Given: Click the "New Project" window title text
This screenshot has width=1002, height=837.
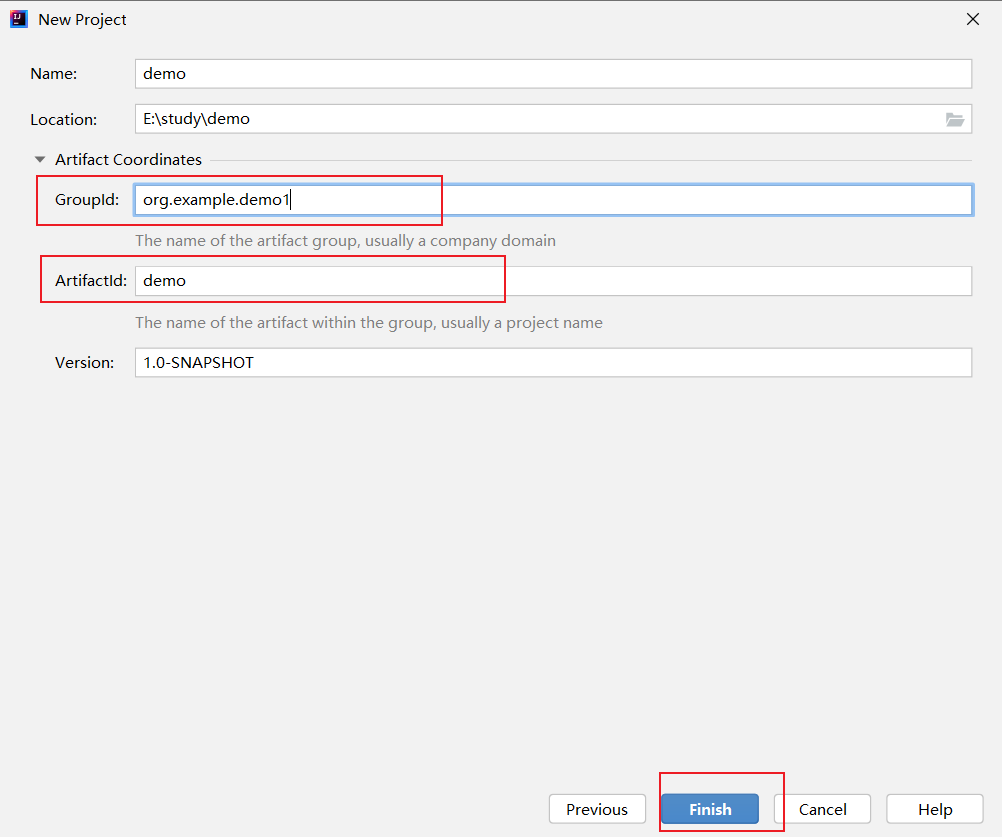Looking at the screenshot, I should pyautogui.click(x=83, y=19).
